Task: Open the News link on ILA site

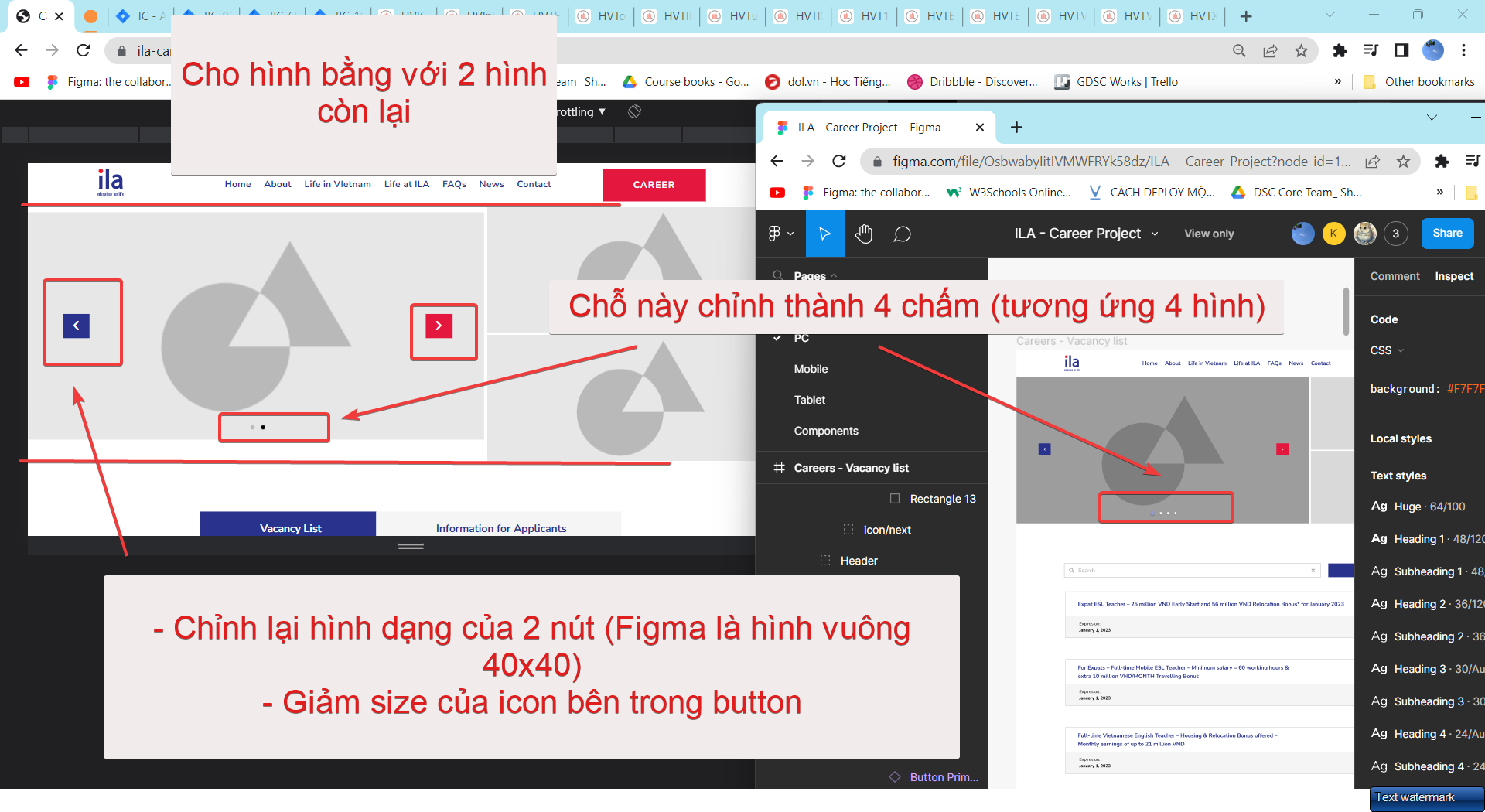Action: coord(491,184)
